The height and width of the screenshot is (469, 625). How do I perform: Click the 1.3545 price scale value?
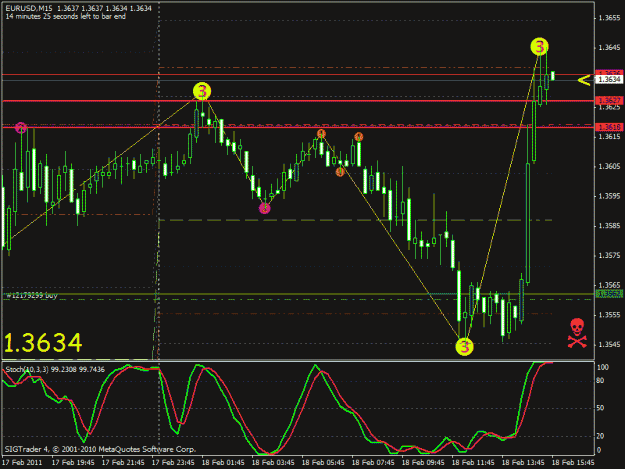pos(609,345)
